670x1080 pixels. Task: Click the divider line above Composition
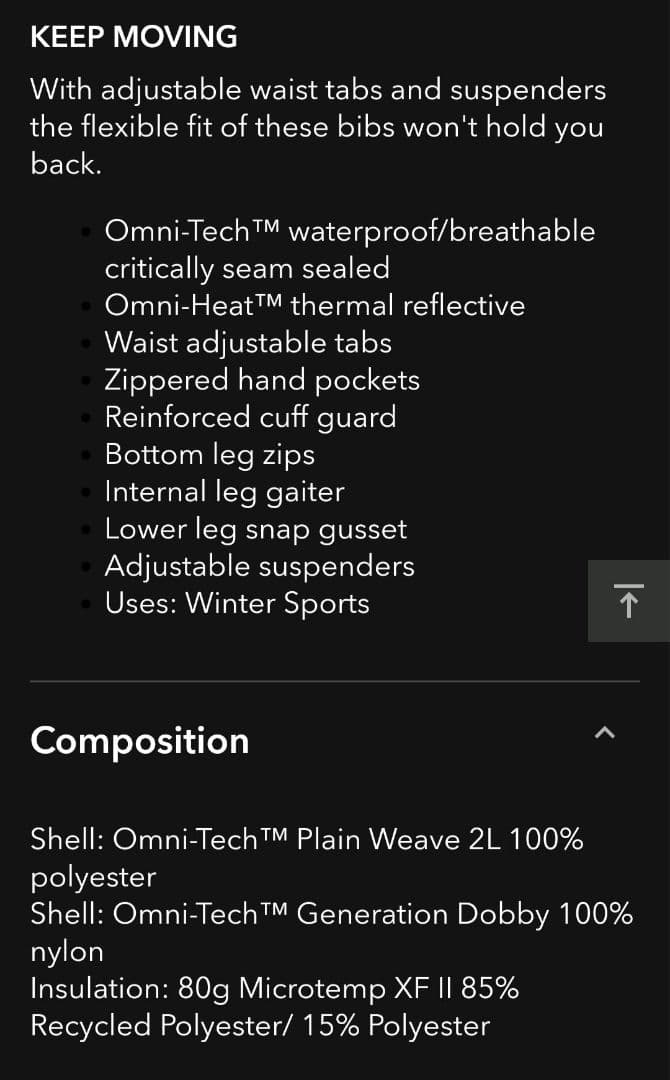pos(334,681)
